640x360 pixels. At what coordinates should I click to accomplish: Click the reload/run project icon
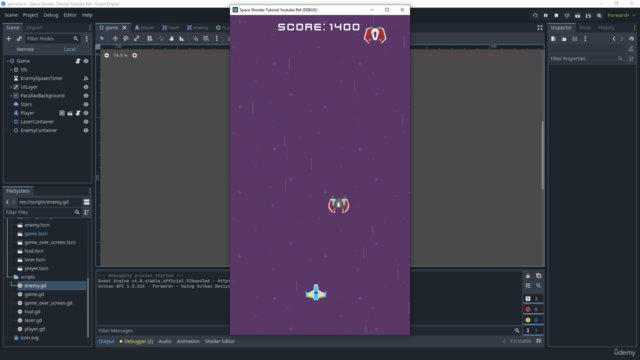[x=535, y=16]
